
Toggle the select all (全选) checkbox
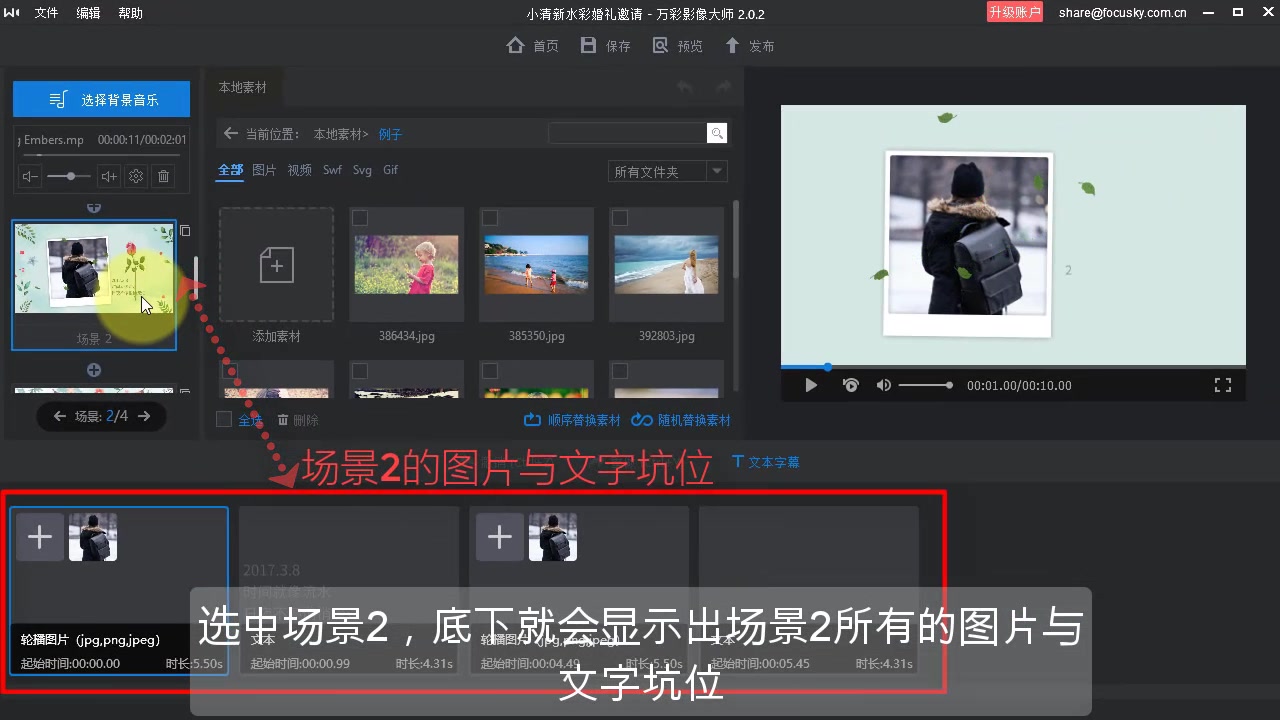pyautogui.click(x=224, y=419)
